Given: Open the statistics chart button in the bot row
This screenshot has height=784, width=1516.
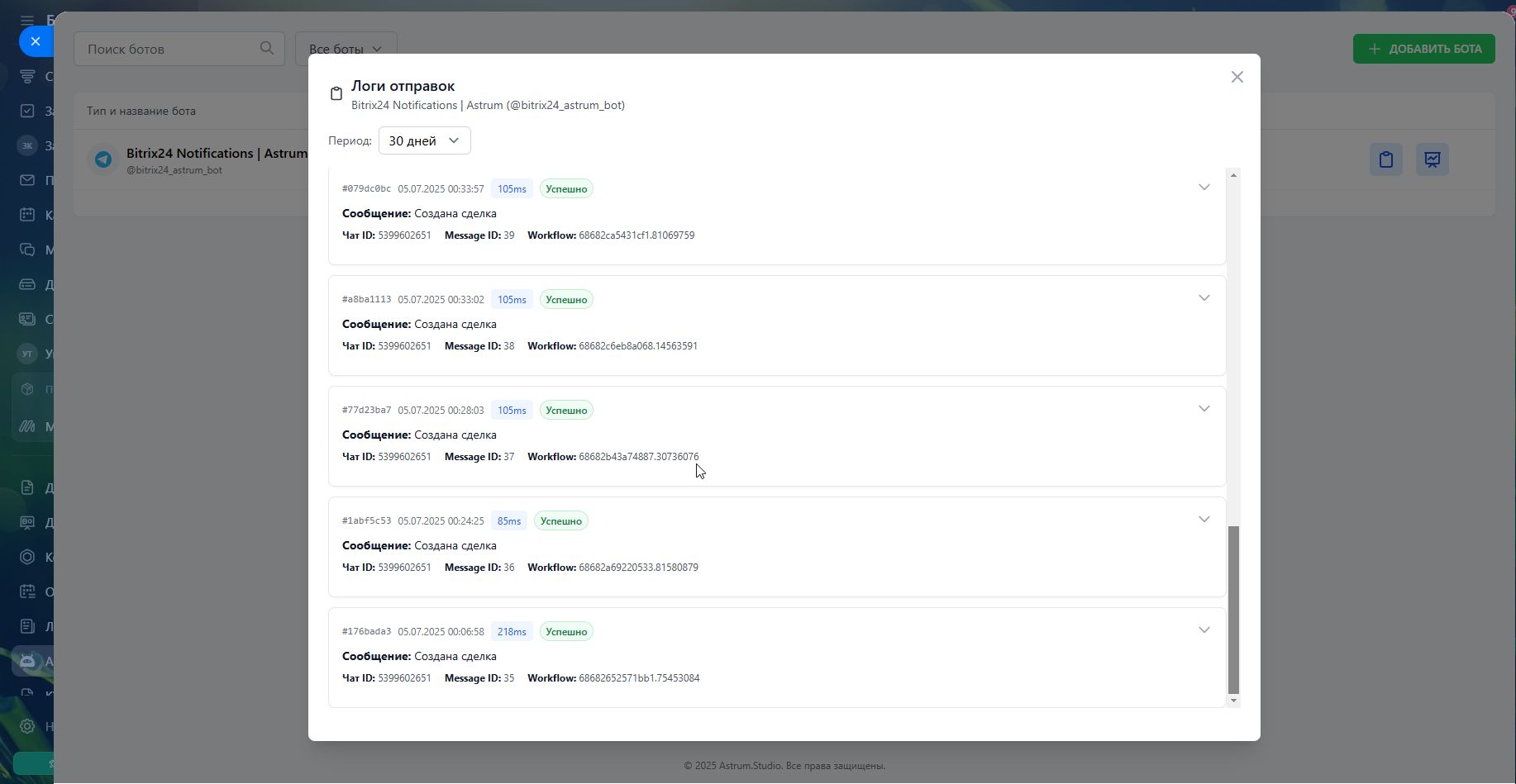Looking at the screenshot, I should [1433, 159].
